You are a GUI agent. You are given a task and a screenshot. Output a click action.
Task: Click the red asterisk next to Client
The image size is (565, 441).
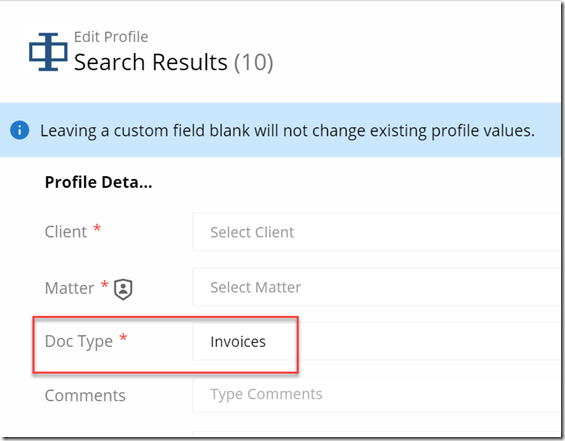(97, 228)
